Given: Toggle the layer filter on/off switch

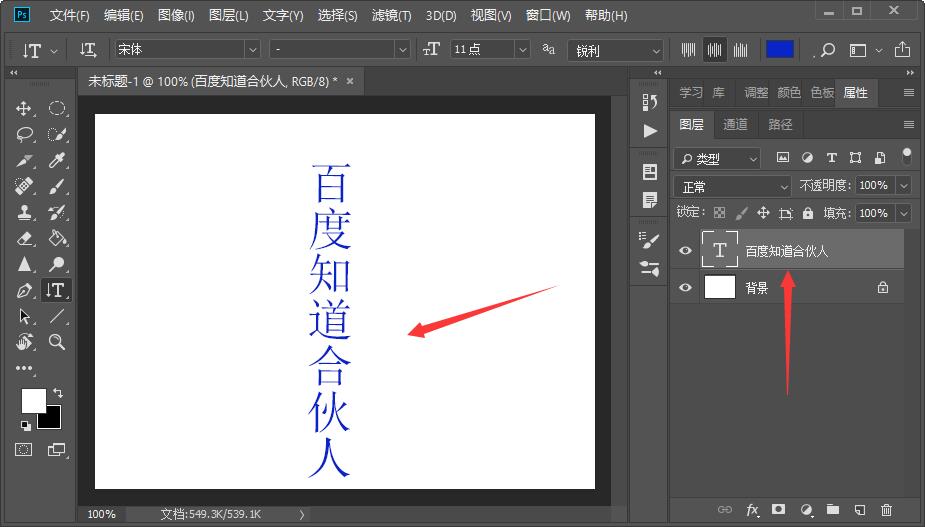Looking at the screenshot, I should pyautogui.click(x=906, y=155).
